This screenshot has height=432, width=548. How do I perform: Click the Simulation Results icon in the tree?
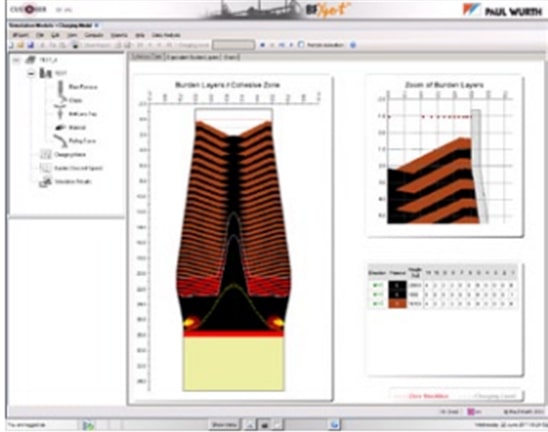(x=45, y=181)
